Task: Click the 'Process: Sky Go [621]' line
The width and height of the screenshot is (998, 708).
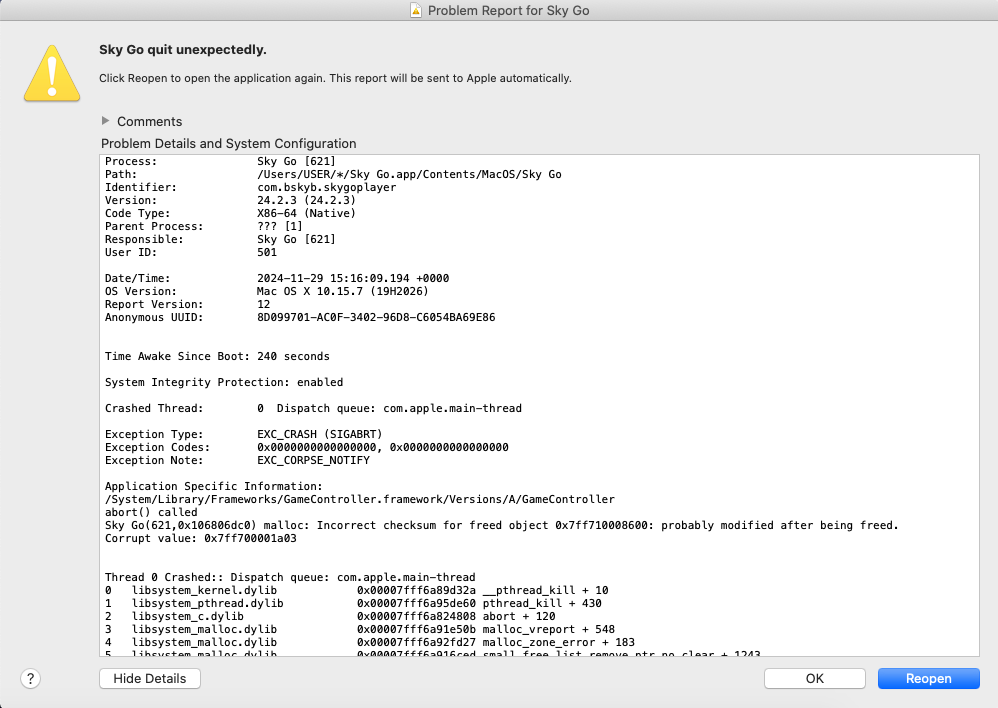Action: [x=220, y=161]
